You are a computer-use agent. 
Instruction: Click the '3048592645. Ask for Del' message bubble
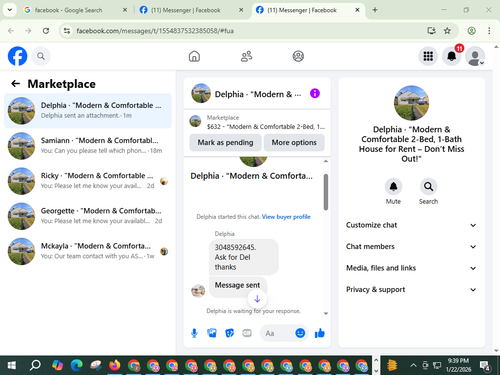pos(244,257)
